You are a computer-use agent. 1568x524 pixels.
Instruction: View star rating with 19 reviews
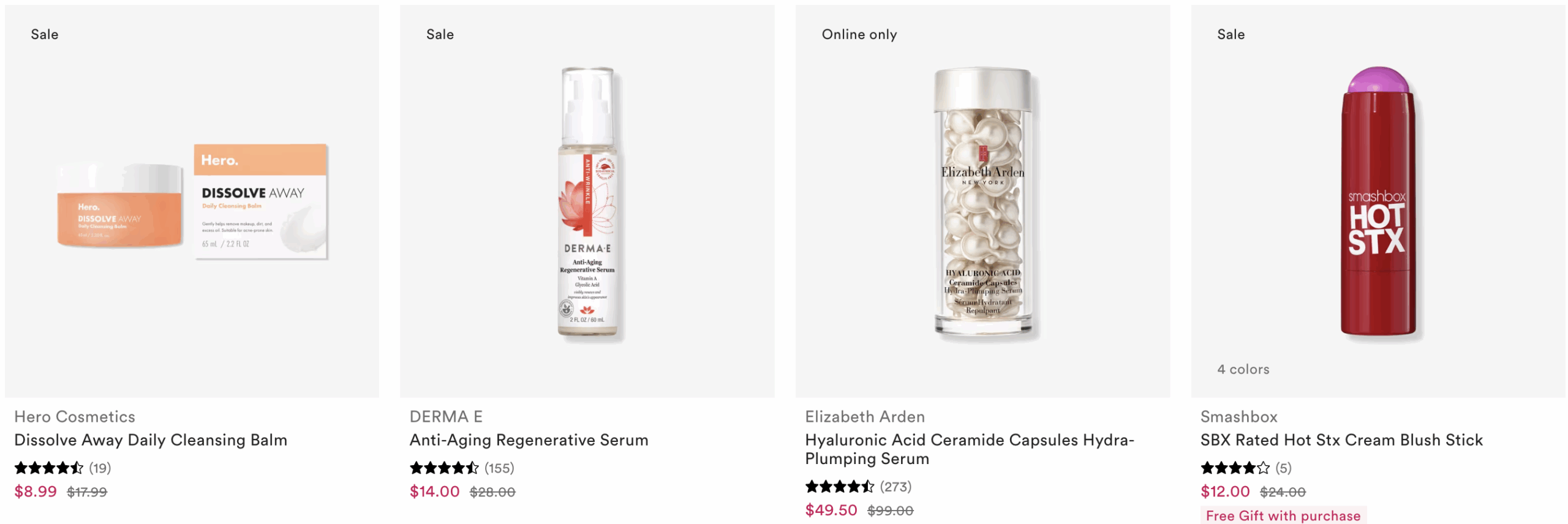pyautogui.click(x=62, y=468)
